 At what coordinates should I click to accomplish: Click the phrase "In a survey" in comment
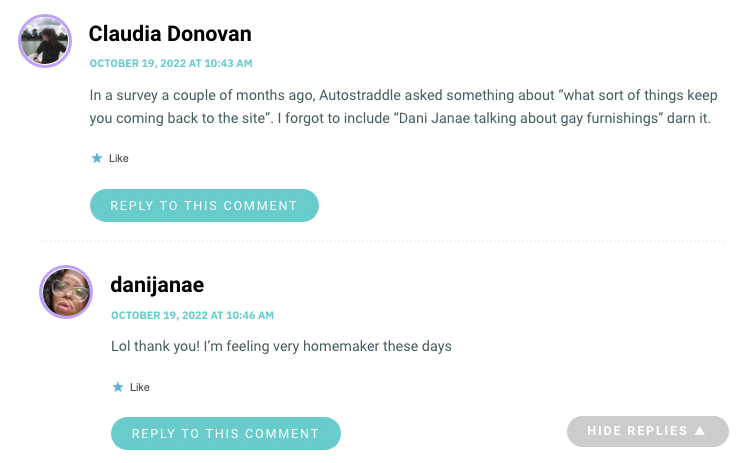click(124, 95)
